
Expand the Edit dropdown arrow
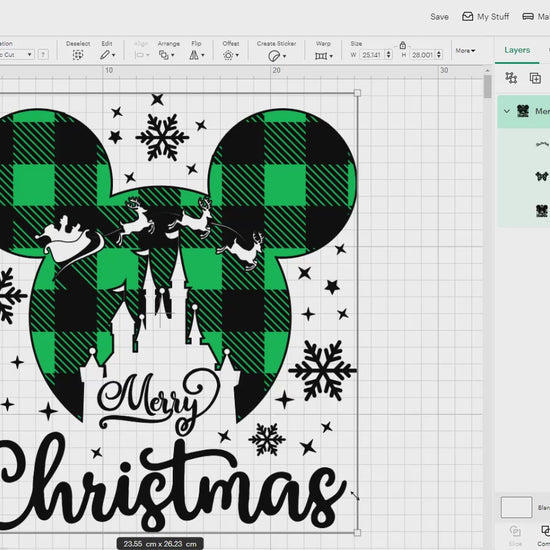coord(113,55)
